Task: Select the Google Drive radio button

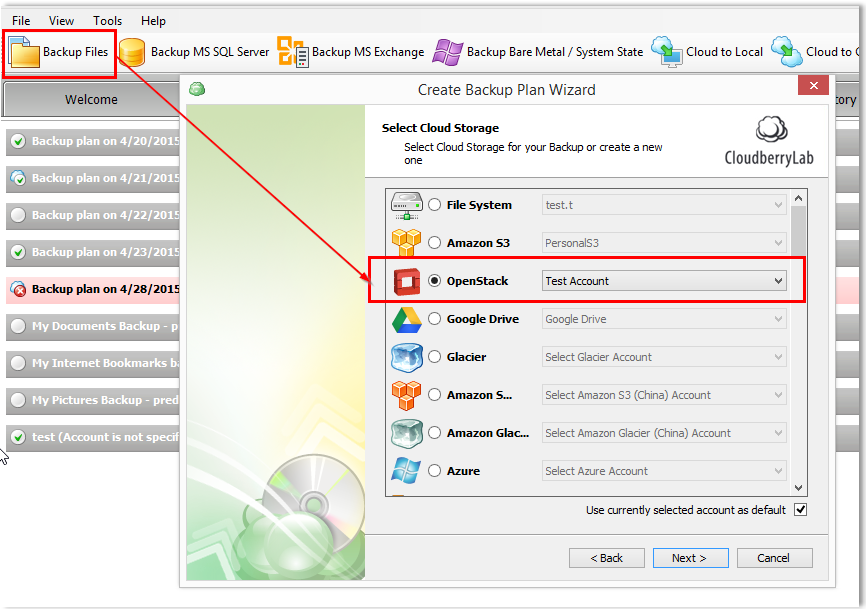Action: point(435,319)
